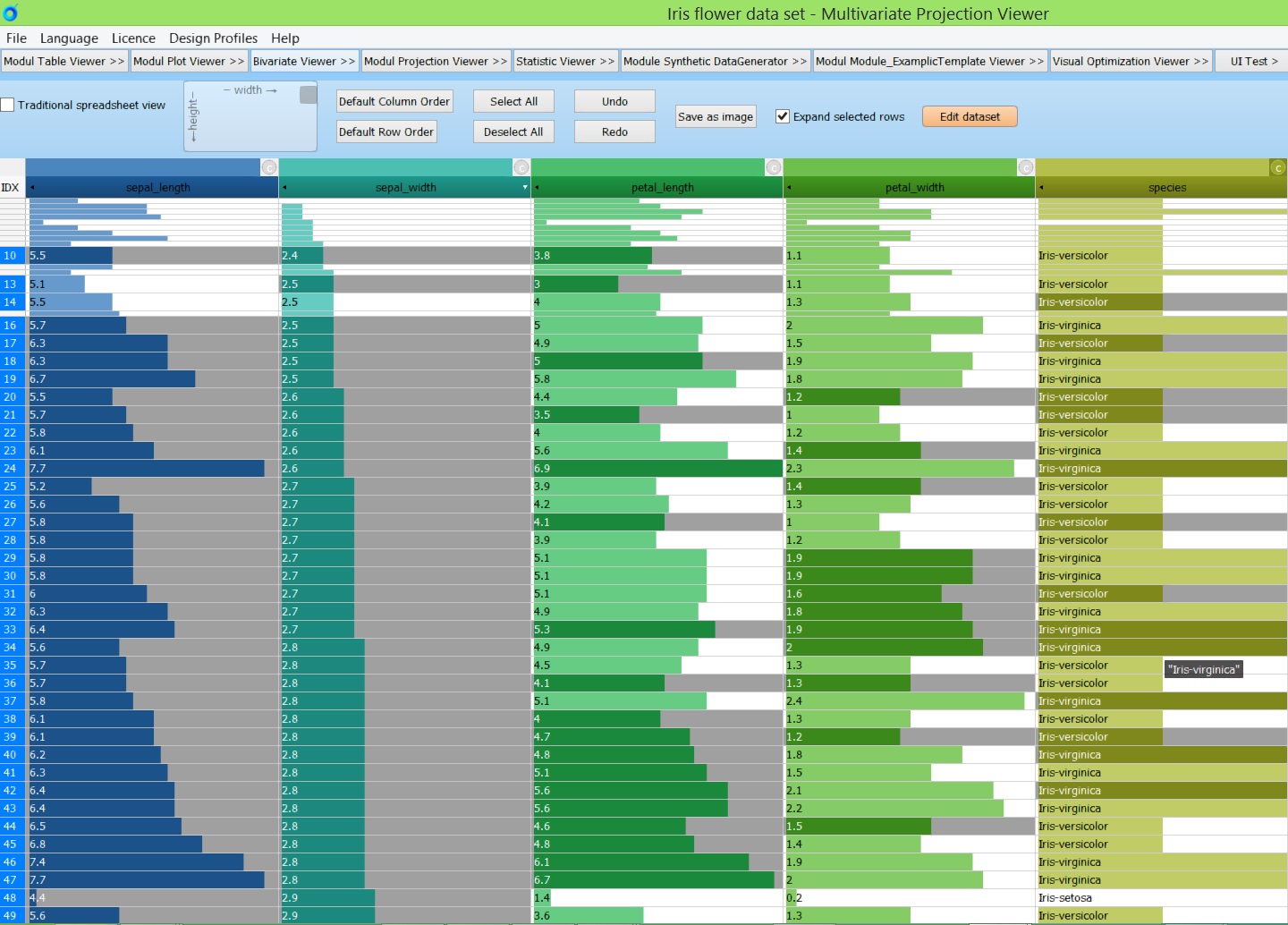Screen dimensions: 1288x925
Task: Expand the Statistic Viewer >> module
Action: [x=564, y=62]
